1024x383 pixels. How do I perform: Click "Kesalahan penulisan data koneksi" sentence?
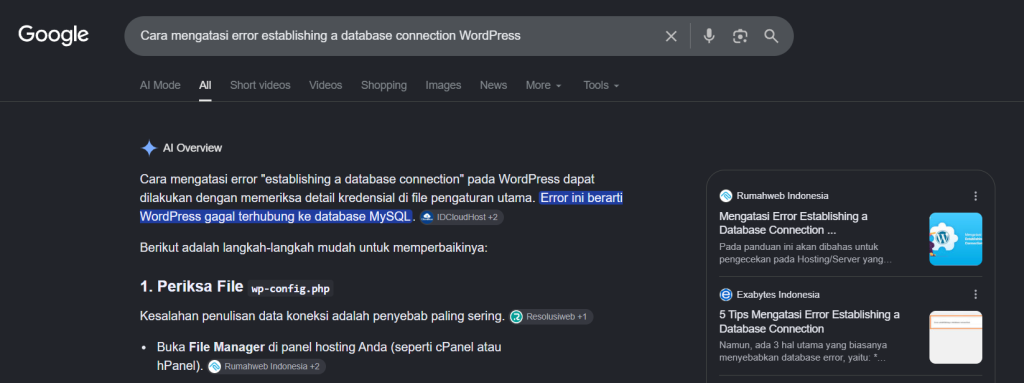click(323, 317)
